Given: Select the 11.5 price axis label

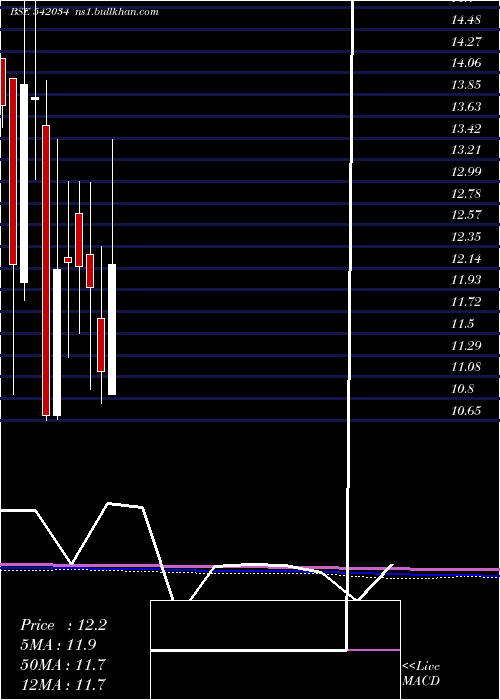Looking at the screenshot, I should pyautogui.click(x=462, y=324).
